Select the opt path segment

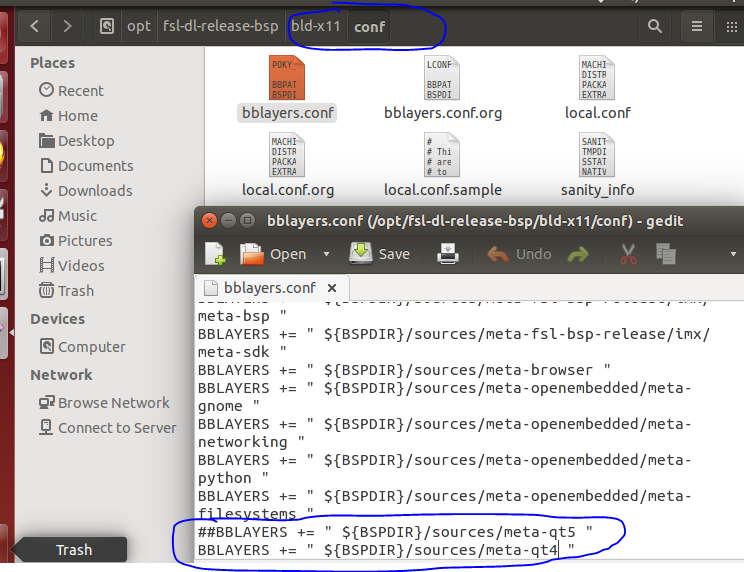click(x=139, y=26)
